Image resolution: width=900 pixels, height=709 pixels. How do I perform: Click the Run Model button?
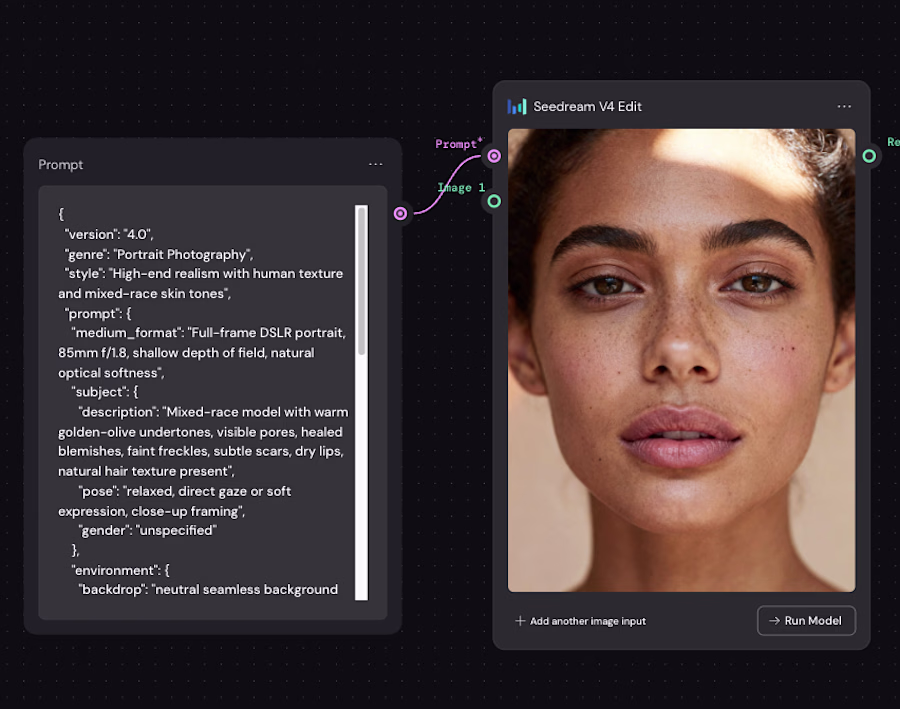pyautogui.click(x=806, y=621)
